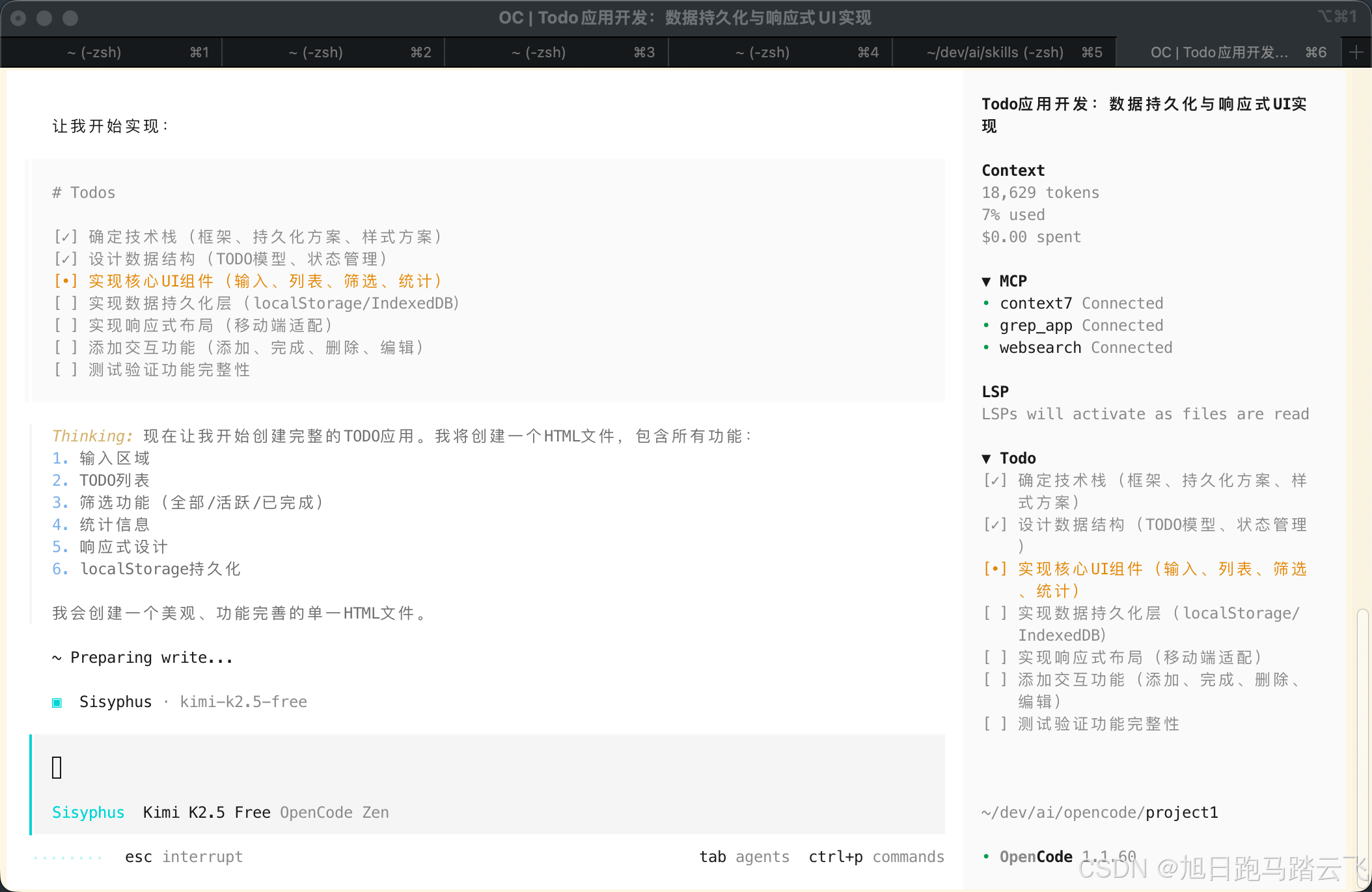
Task: Click sidebar session title Todo应用开发
Action: [x=1144, y=115]
